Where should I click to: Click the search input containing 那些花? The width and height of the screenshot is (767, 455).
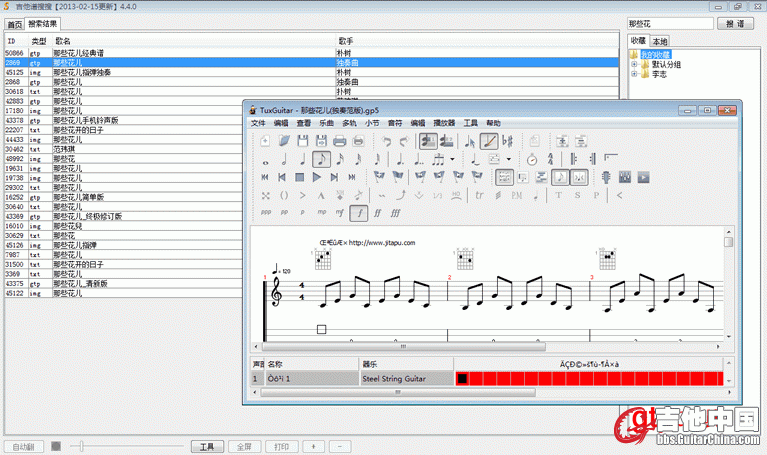click(670, 23)
